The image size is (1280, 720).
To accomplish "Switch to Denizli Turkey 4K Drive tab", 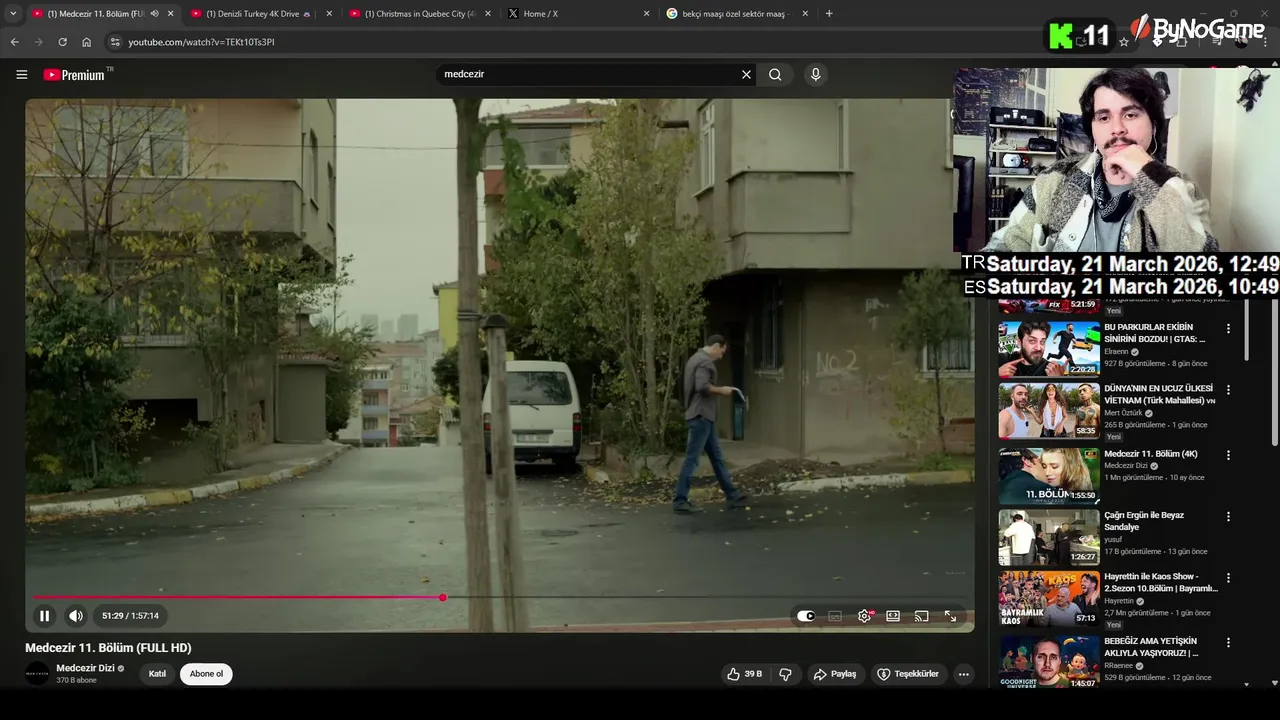I will tap(259, 14).
